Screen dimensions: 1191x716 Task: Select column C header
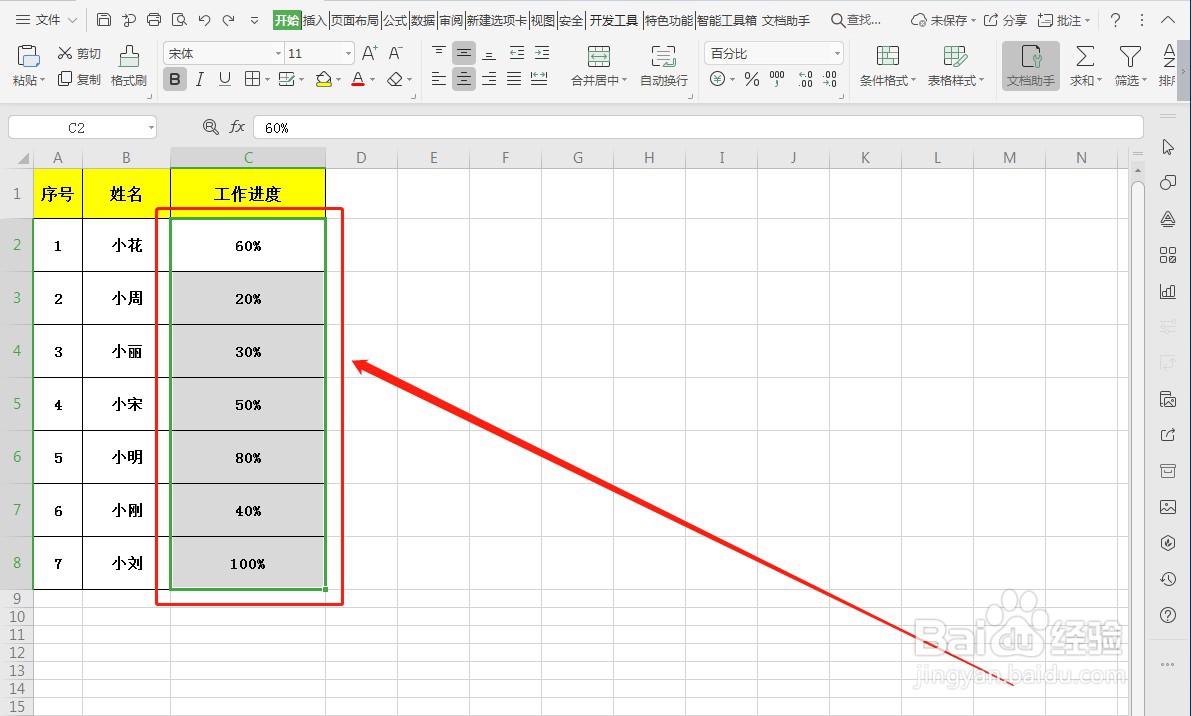pos(248,158)
